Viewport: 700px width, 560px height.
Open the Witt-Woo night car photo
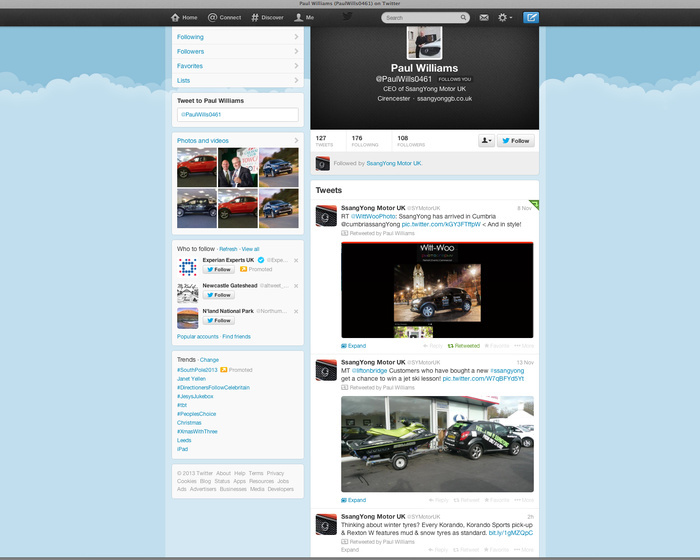(437, 290)
